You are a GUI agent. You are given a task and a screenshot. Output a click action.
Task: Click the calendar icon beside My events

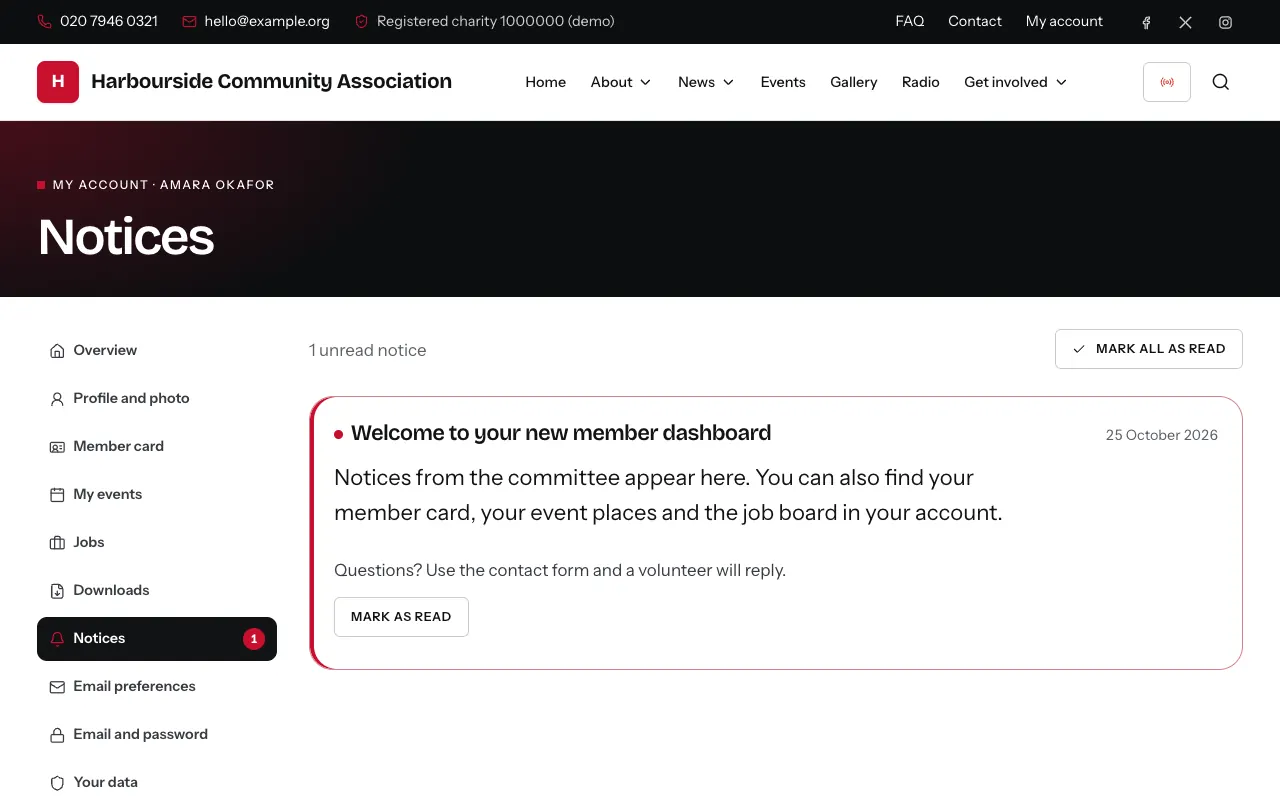click(57, 495)
